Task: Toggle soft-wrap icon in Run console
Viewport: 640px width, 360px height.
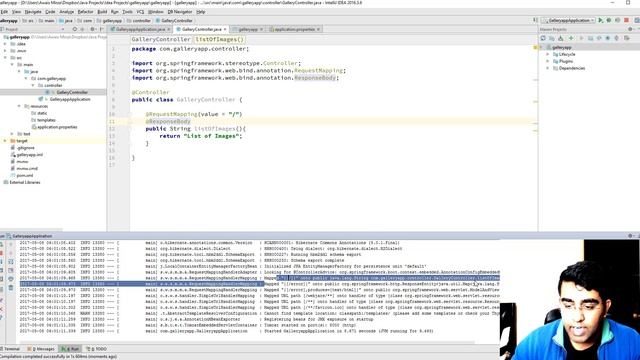Action: (x=11, y=261)
